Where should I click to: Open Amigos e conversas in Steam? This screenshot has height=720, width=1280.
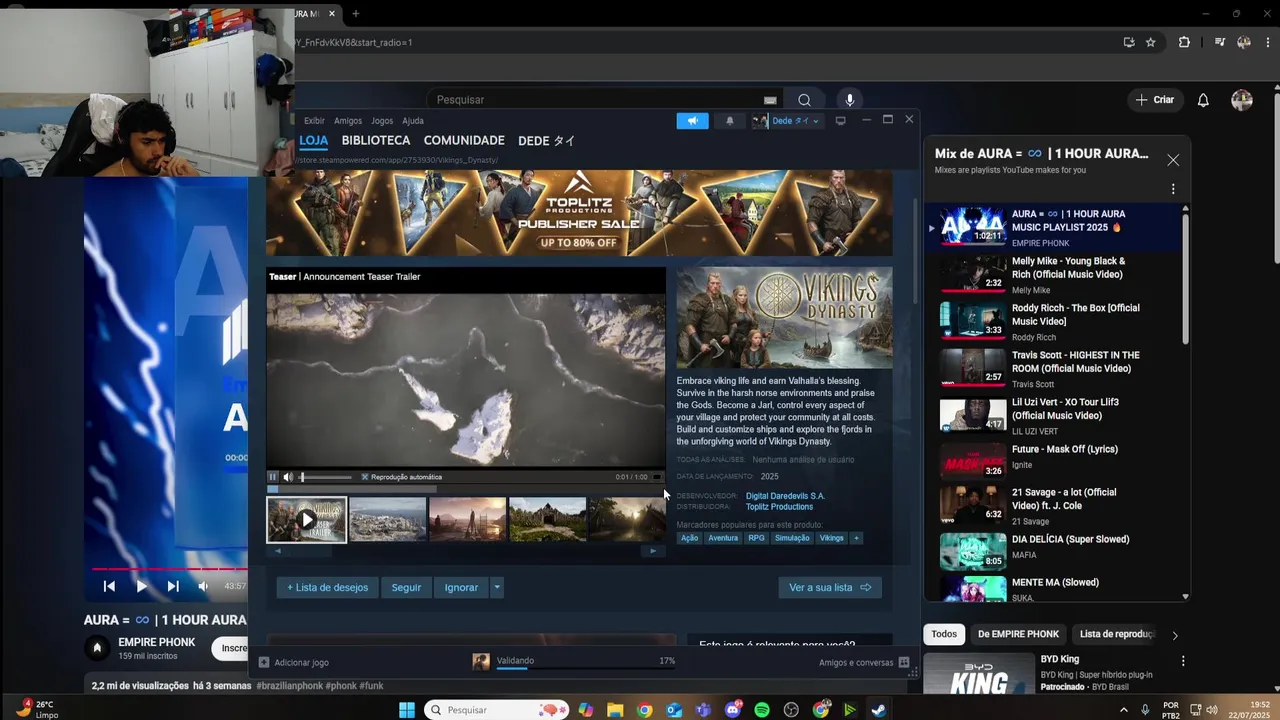(x=864, y=662)
